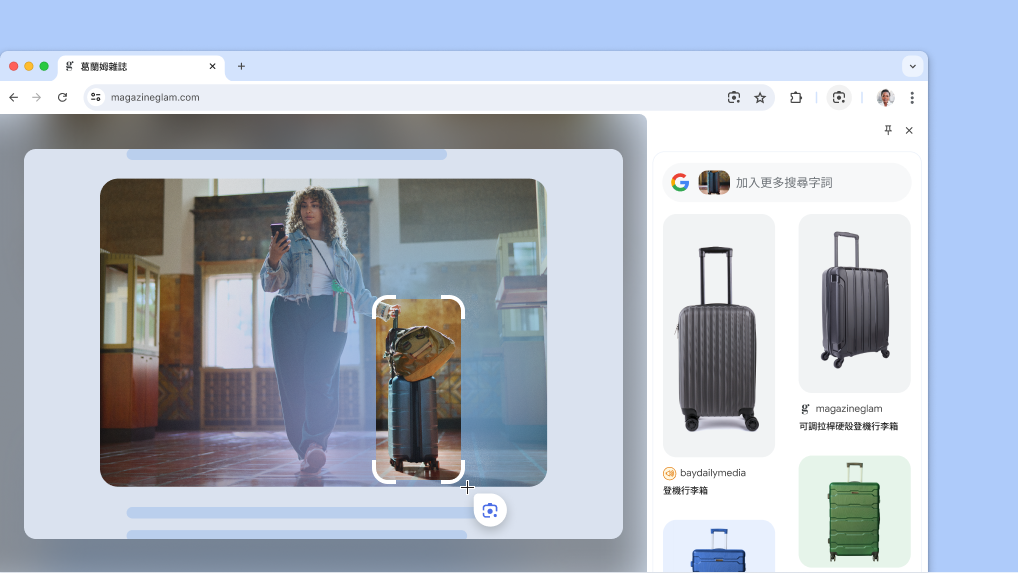
Task: Go back to the previous page
Action: [14, 97]
